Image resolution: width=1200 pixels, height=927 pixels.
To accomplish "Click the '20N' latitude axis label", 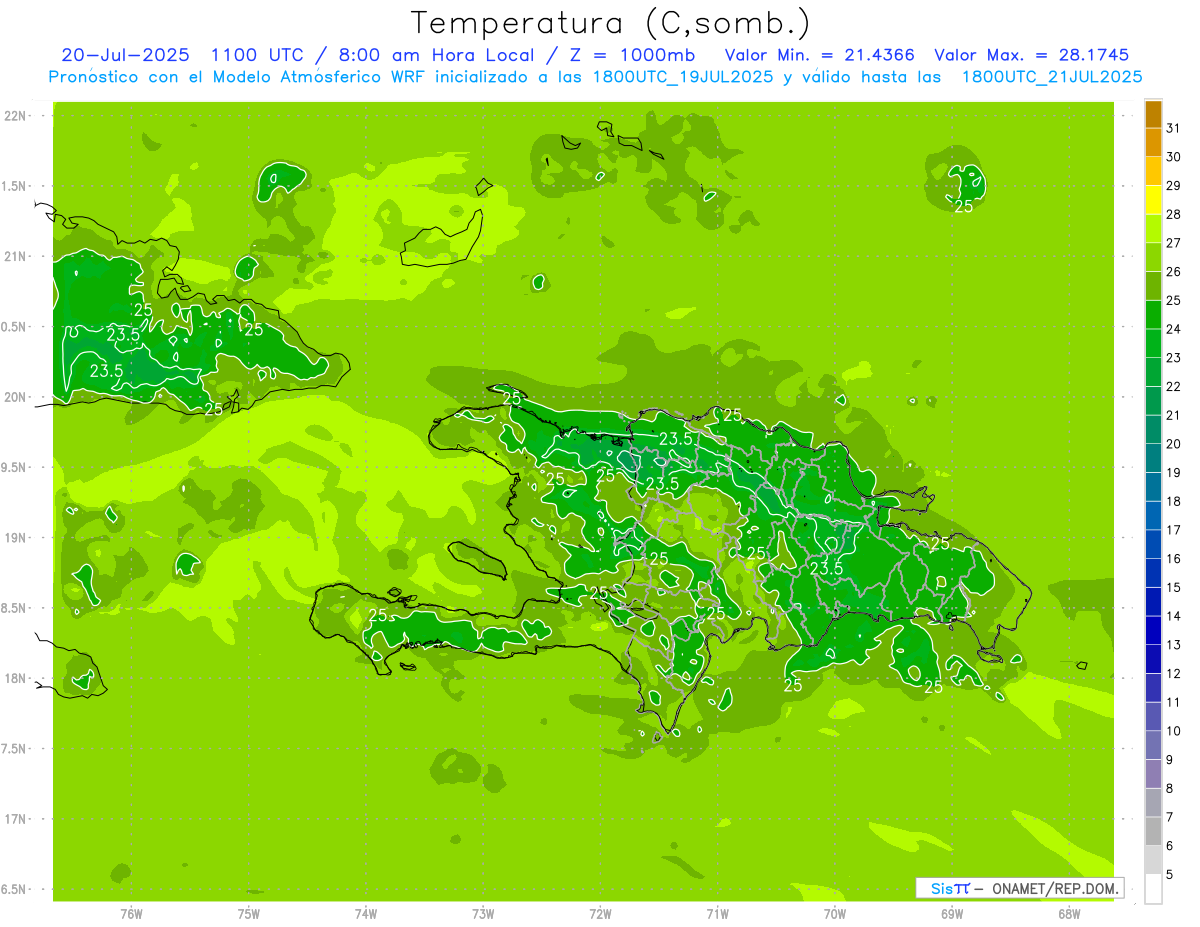I will (15, 398).
